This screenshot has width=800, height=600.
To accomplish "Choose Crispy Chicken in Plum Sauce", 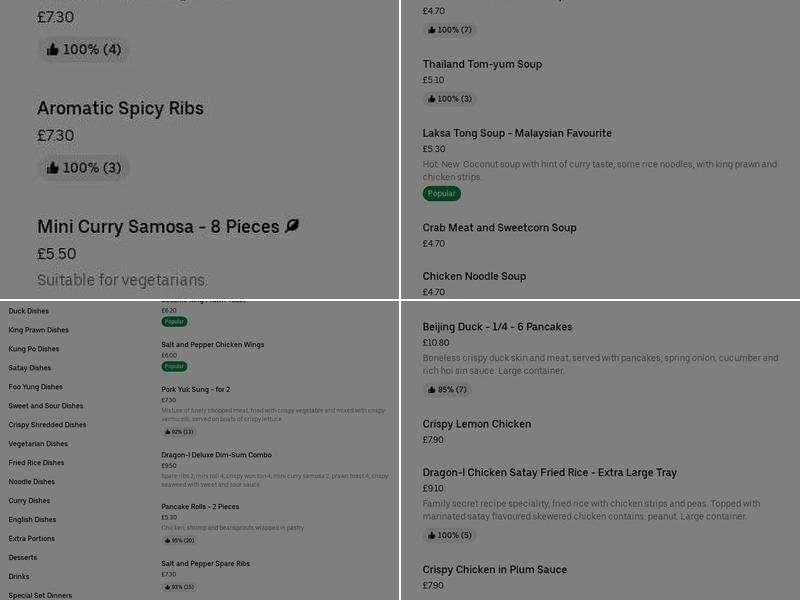I will [x=494, y=570].
